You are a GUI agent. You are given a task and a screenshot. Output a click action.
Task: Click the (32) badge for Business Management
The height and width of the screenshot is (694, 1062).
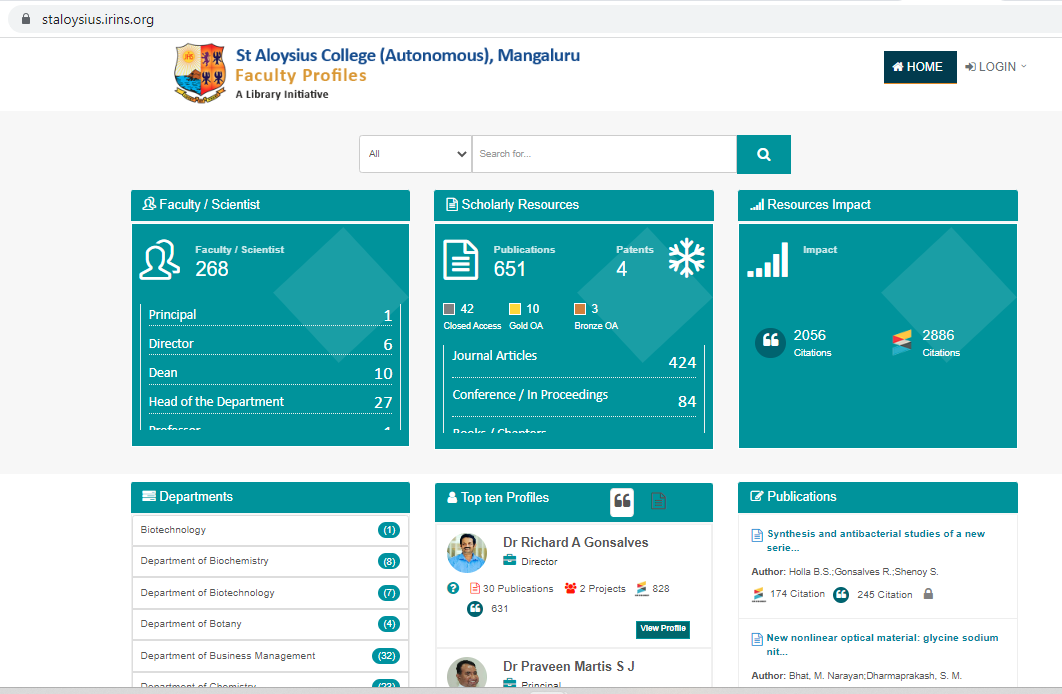tap(386, 656)
